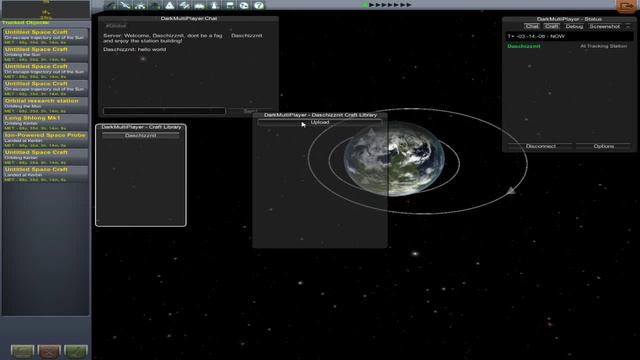
Task: Select Long Sheng Mk1 vessel
Action: 45,122
